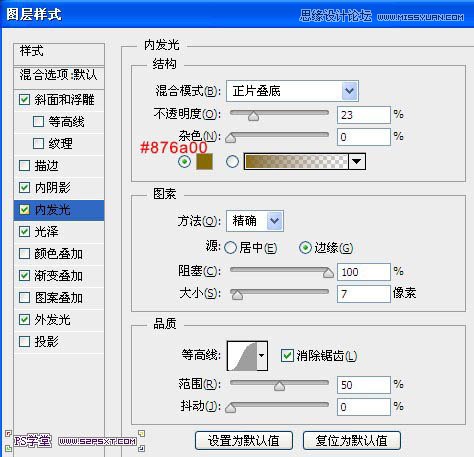
Task: Toggle the 光泽 checkbox
Action: [x=24, y=231]
